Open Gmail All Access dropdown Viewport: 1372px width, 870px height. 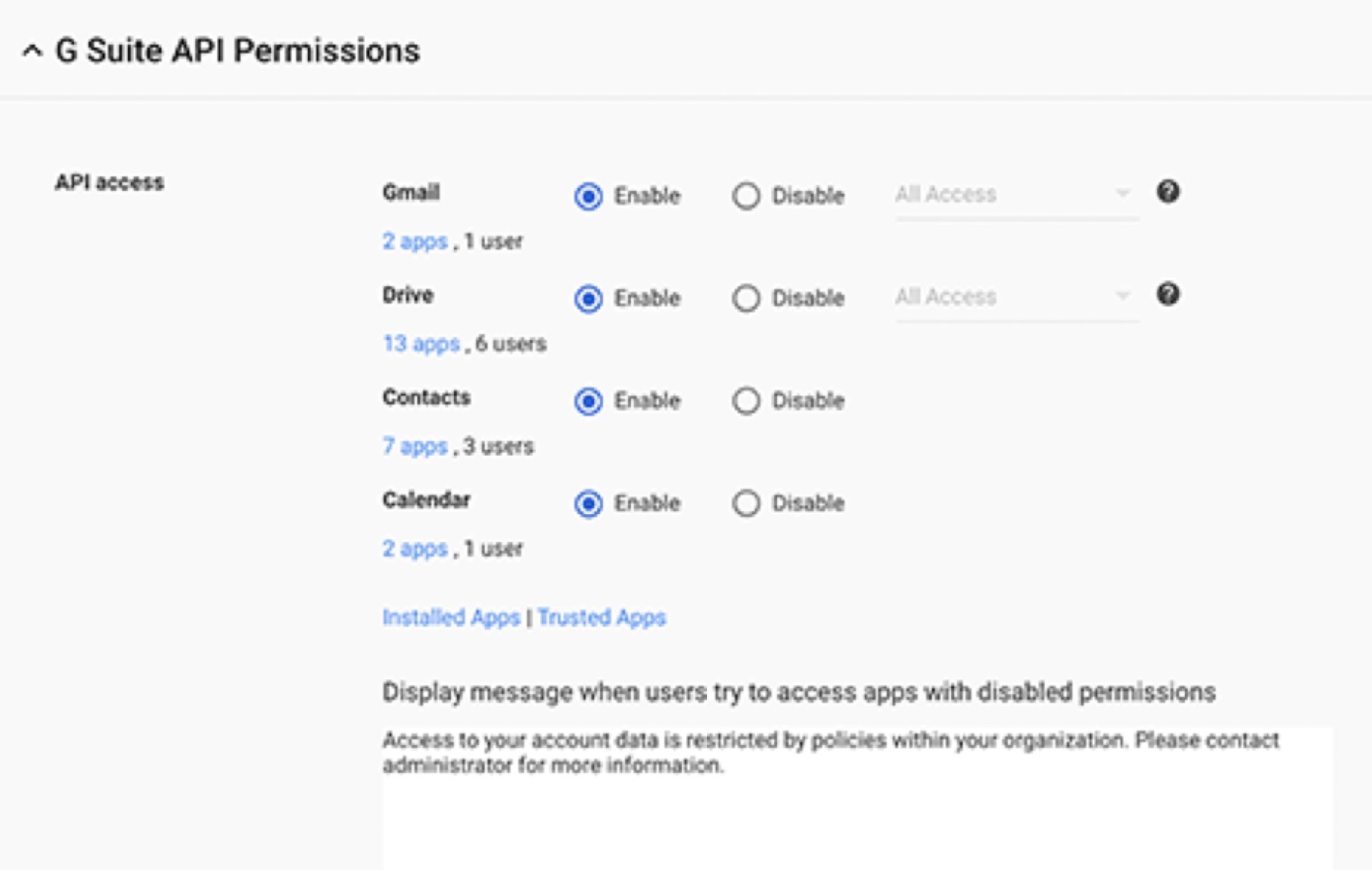[x=1016, y=195]
